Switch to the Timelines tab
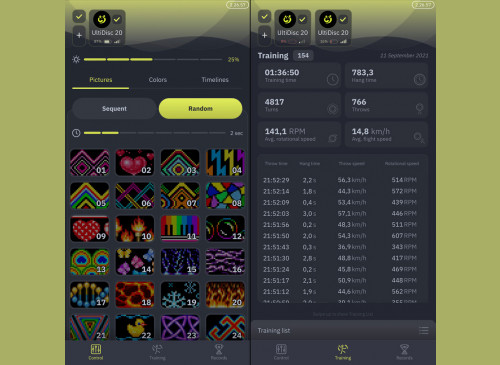This screenshot has width=500, height=365. [215, 80]
